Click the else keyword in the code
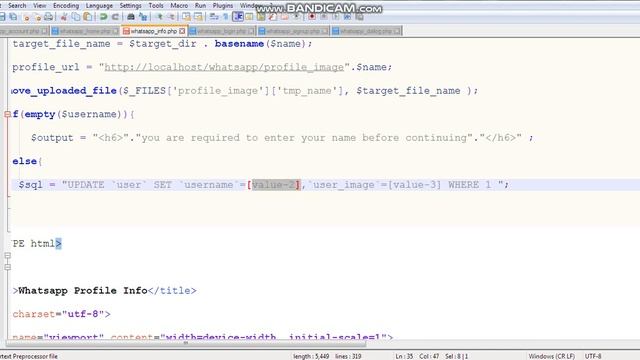The height and width of the screenshot is (360, 640). click(x=24, y=161)
